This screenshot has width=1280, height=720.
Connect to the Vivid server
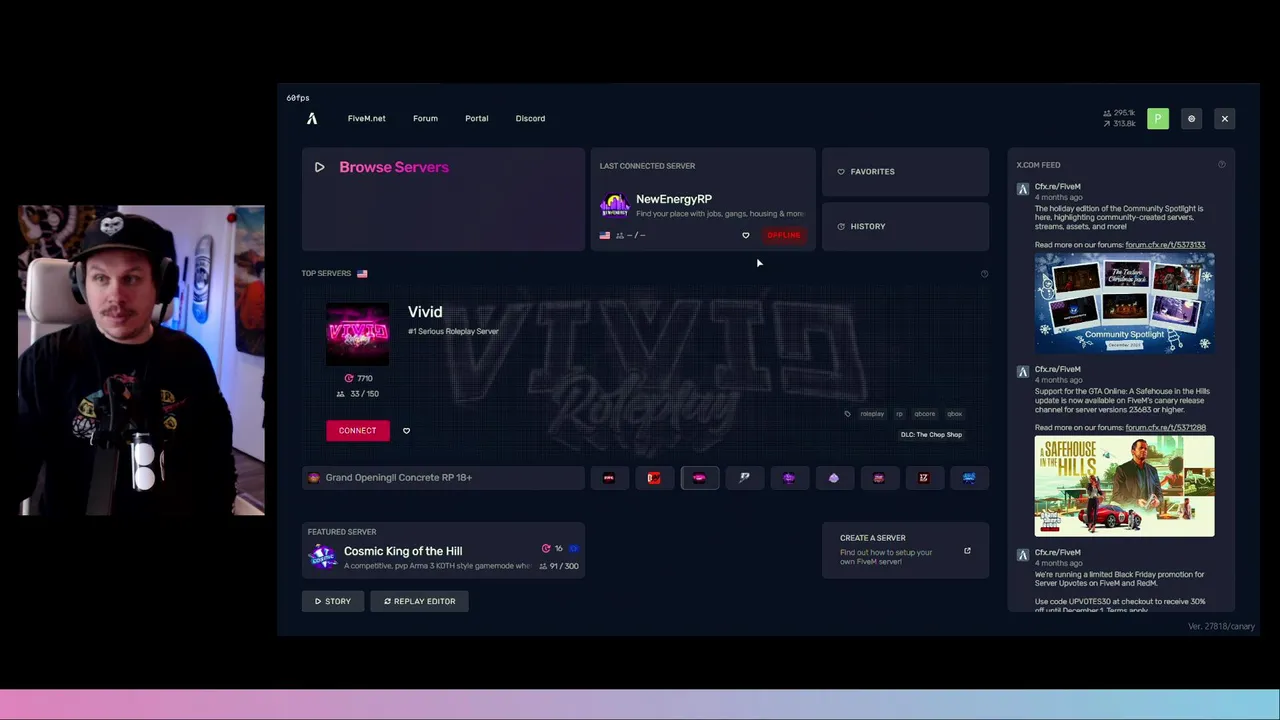pos(357,430)
